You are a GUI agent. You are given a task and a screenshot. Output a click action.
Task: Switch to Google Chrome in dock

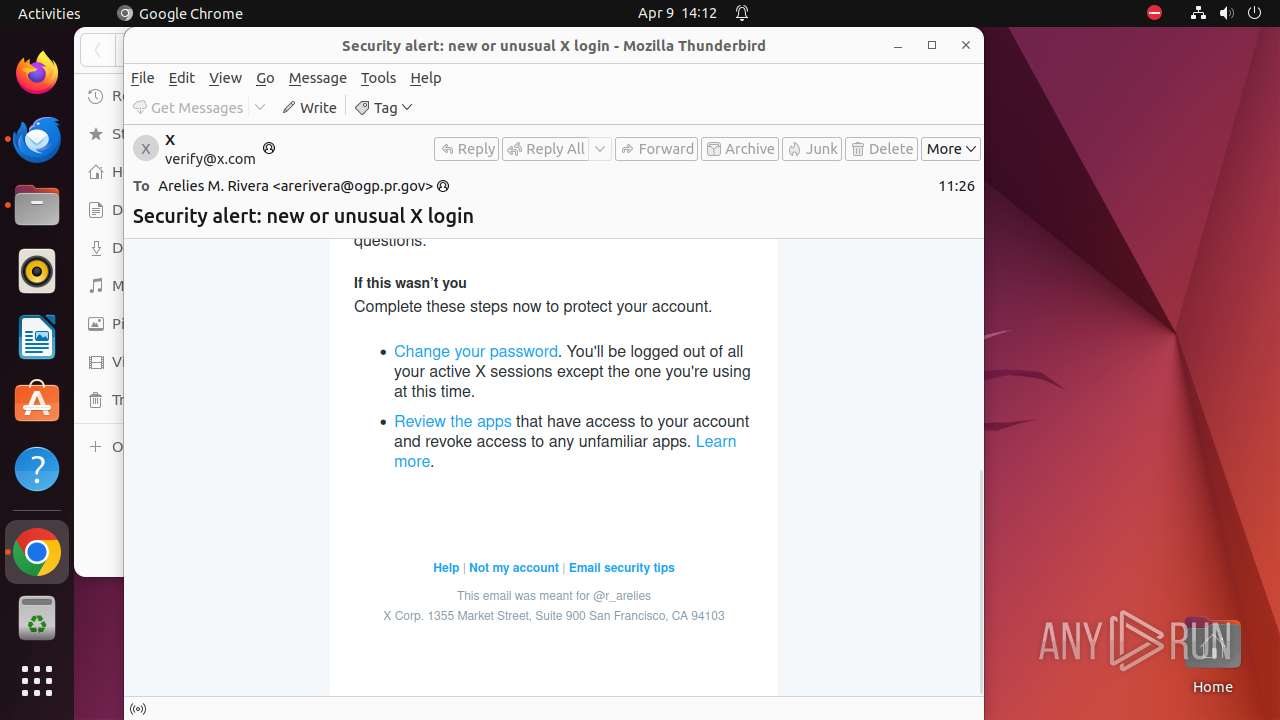pos(37,552)
